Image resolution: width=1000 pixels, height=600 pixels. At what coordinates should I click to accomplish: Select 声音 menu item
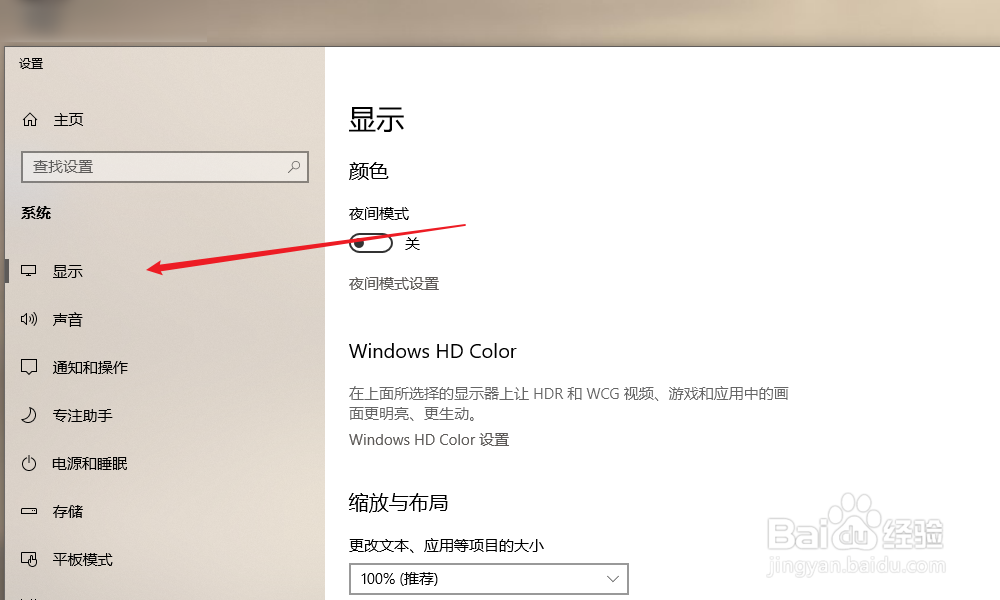(x=68, y=319)
